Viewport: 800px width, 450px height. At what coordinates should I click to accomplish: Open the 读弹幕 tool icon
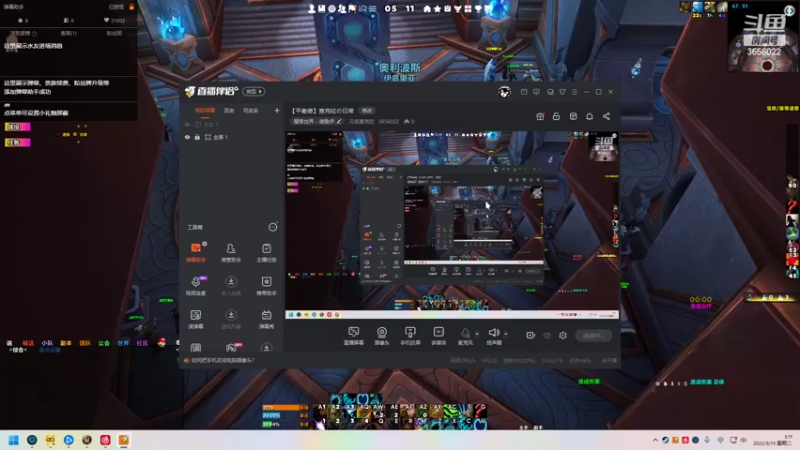(196, 319)
